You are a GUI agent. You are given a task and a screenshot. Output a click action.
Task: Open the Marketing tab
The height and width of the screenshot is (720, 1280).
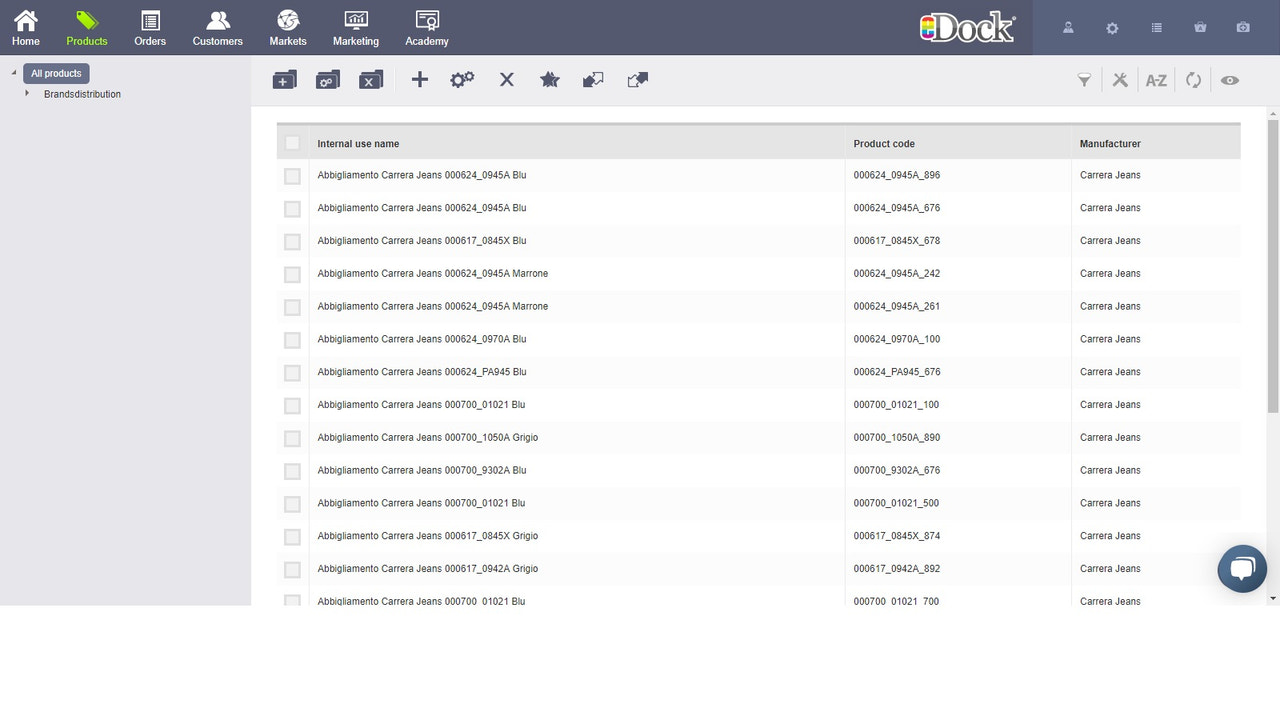pyautogui.click(x=356, y=27)
